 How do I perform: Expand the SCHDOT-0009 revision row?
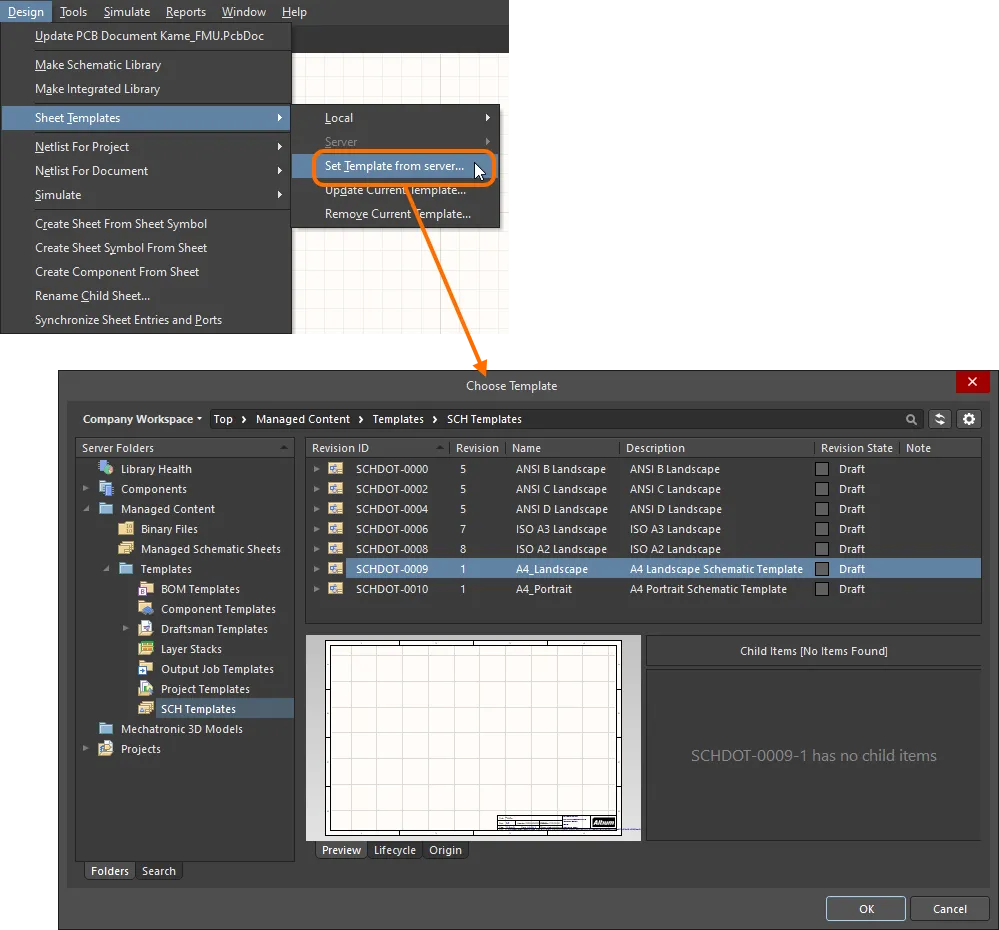[x=317, y=569]
